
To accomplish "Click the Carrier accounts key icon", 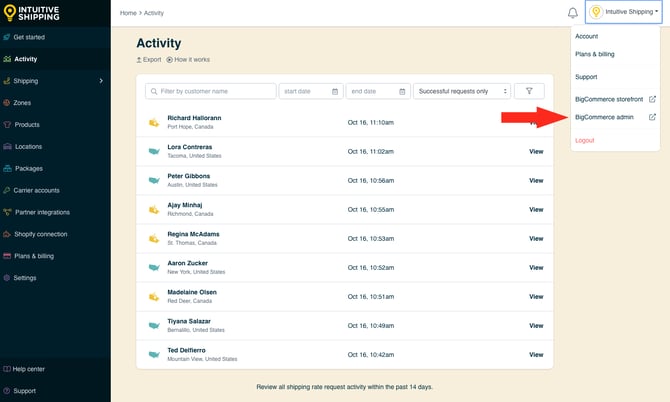I will (7, 190).
